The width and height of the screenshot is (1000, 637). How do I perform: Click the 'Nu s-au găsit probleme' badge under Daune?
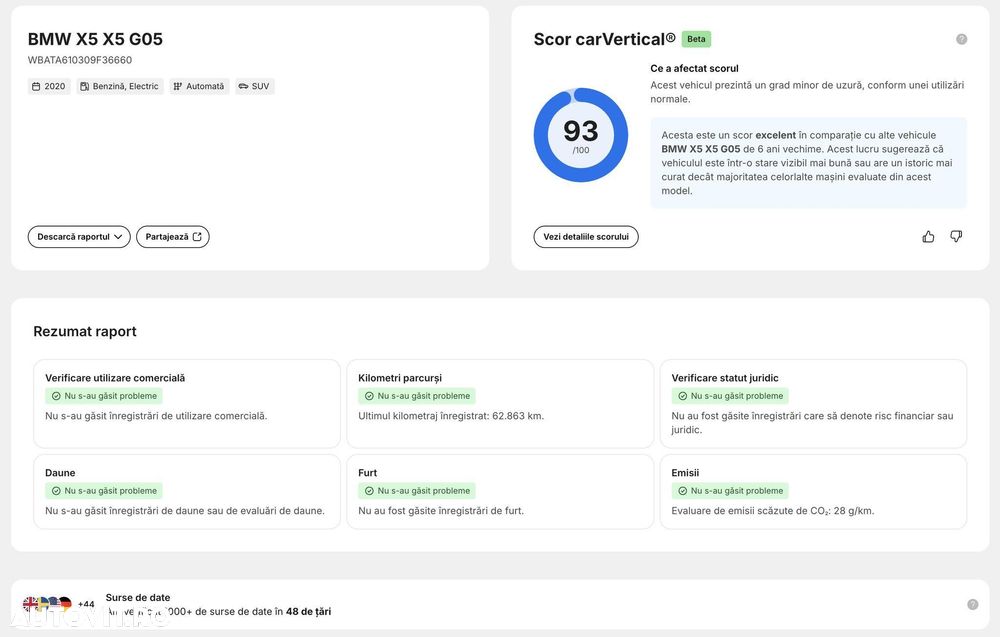104,491
